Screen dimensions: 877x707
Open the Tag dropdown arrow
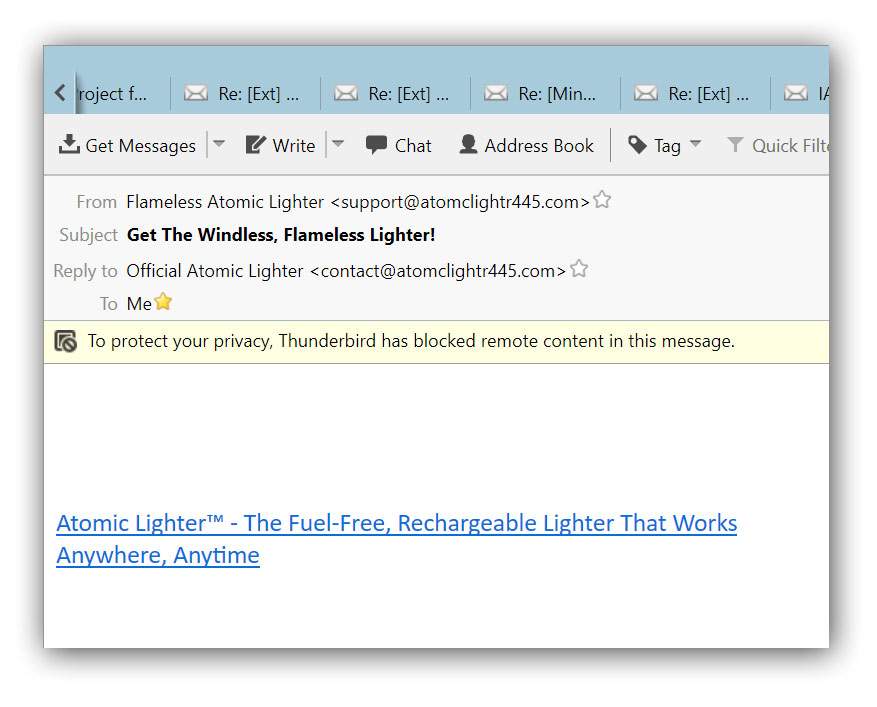(x=695, y=144)
